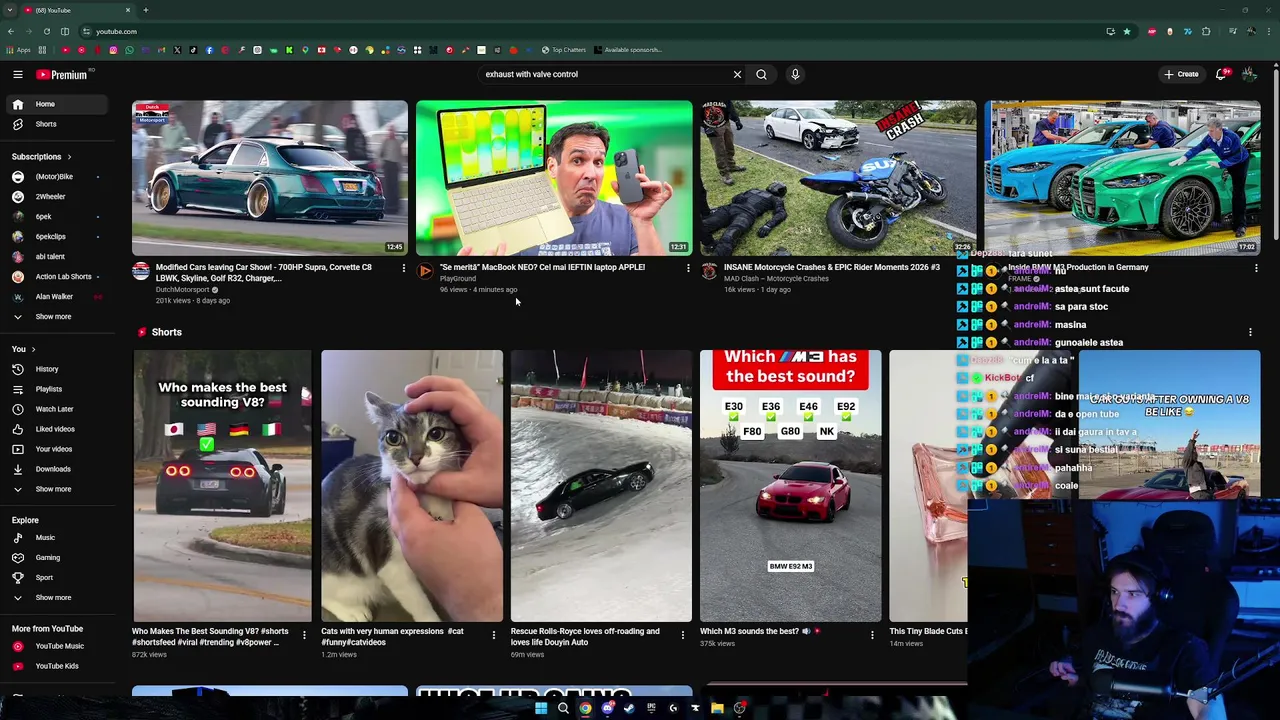Viewport: 1280px width, 720px height.
Task: Open the MAD Clash – Motorcycle Crashes channel link
Action: [776, 279]
